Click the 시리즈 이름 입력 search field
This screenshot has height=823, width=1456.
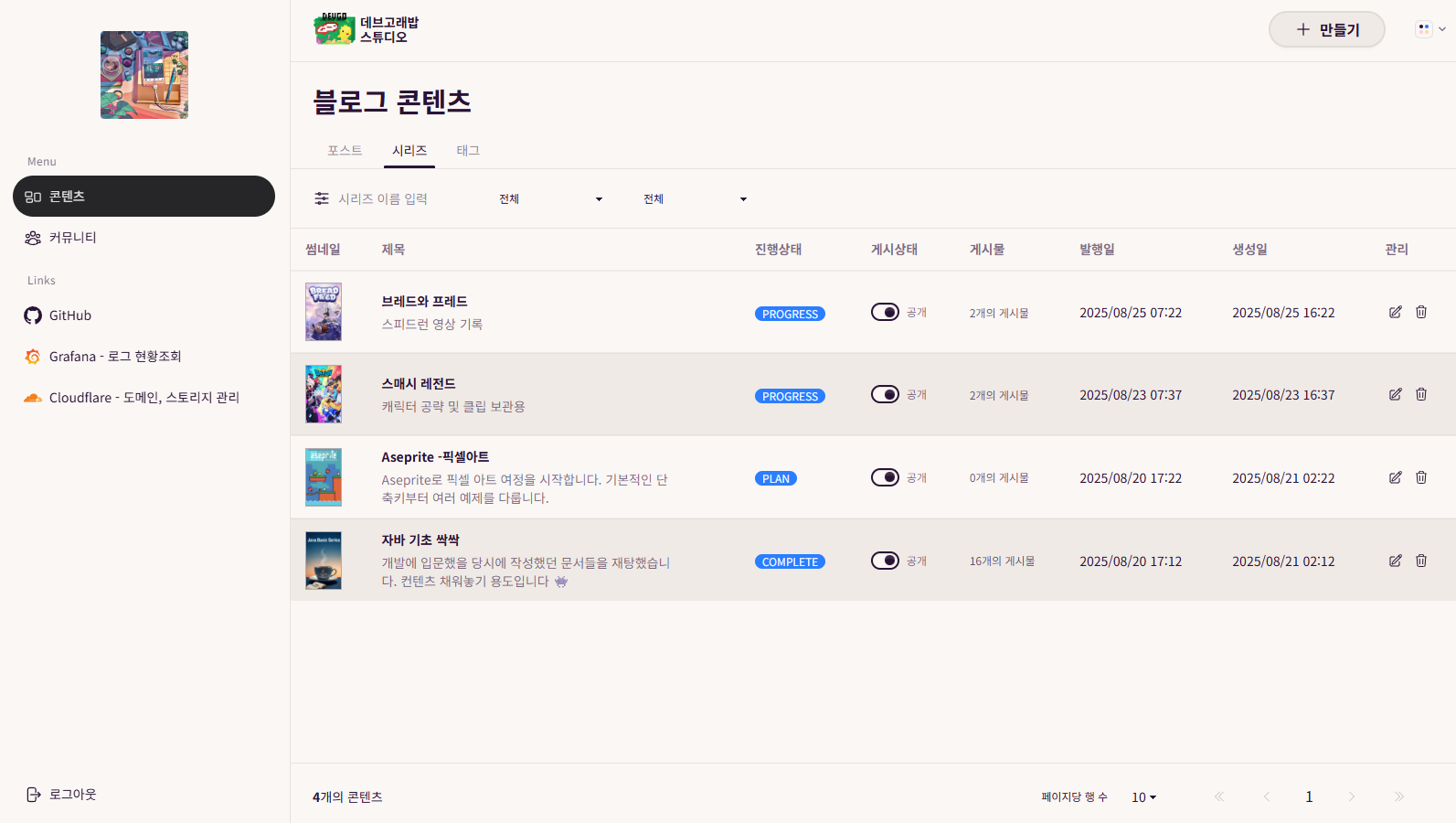(402, 199)
